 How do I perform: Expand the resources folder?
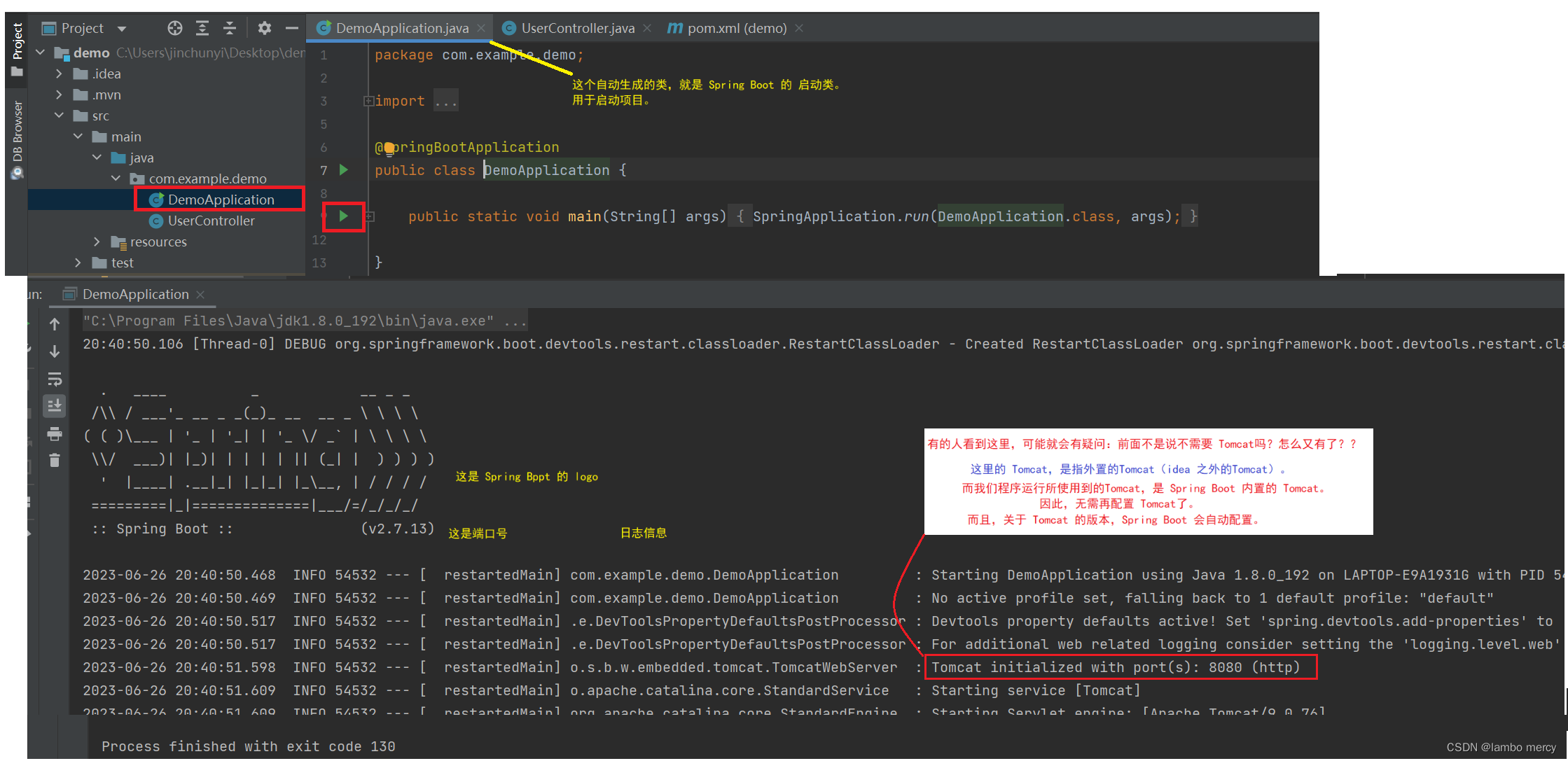pos(97,242)
